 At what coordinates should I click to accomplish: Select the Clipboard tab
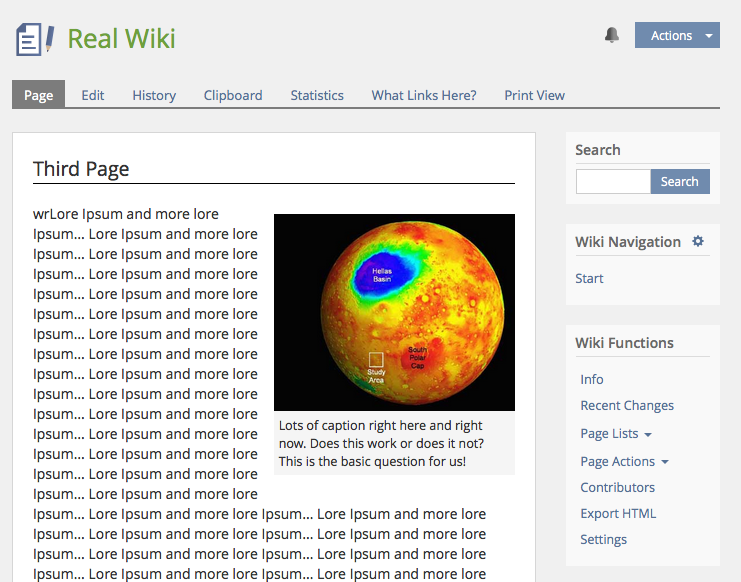(233, 95)
